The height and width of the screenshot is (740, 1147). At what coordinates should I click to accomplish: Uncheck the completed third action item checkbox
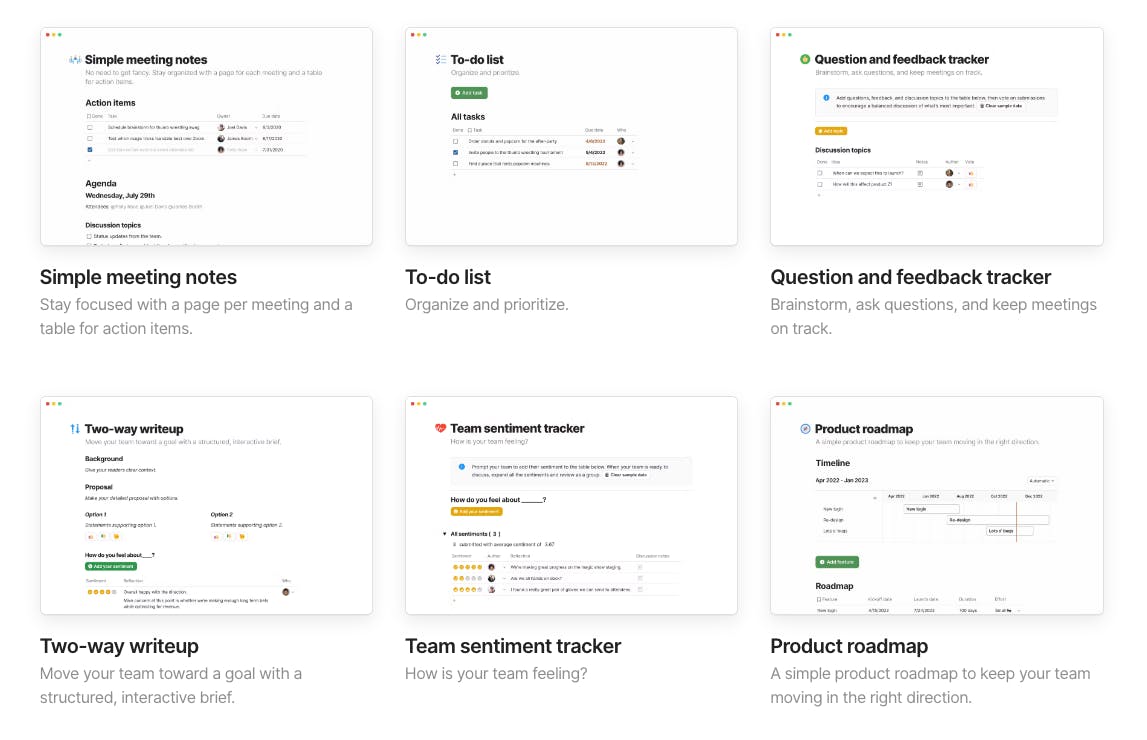point(90,150)
